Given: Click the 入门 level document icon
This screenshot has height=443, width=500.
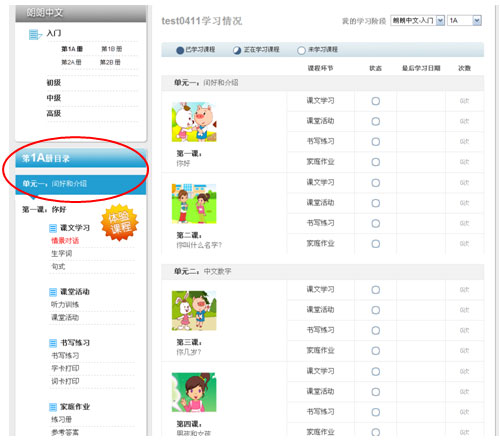Looking at the screenshot, I should coord(35,34).
